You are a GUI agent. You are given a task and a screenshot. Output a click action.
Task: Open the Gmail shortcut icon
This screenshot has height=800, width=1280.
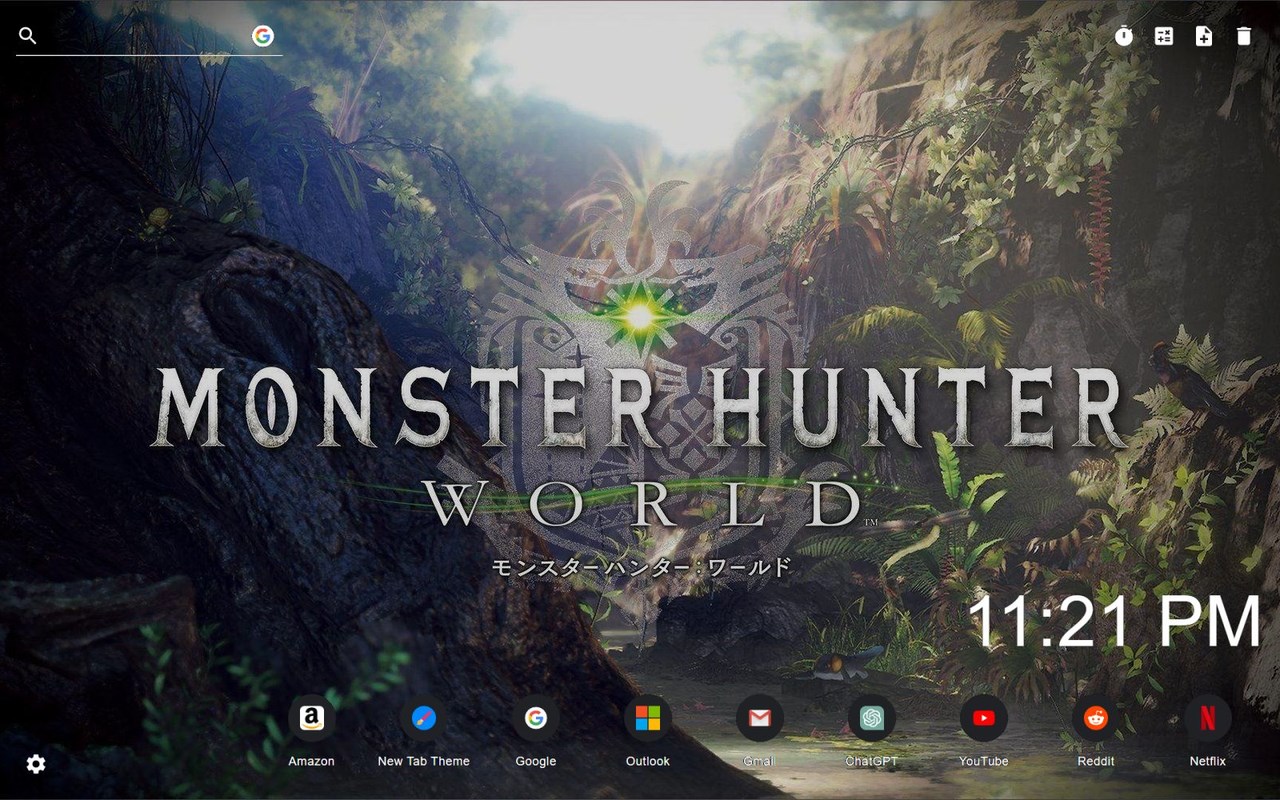pyautogui.click(x=760, y=718)
